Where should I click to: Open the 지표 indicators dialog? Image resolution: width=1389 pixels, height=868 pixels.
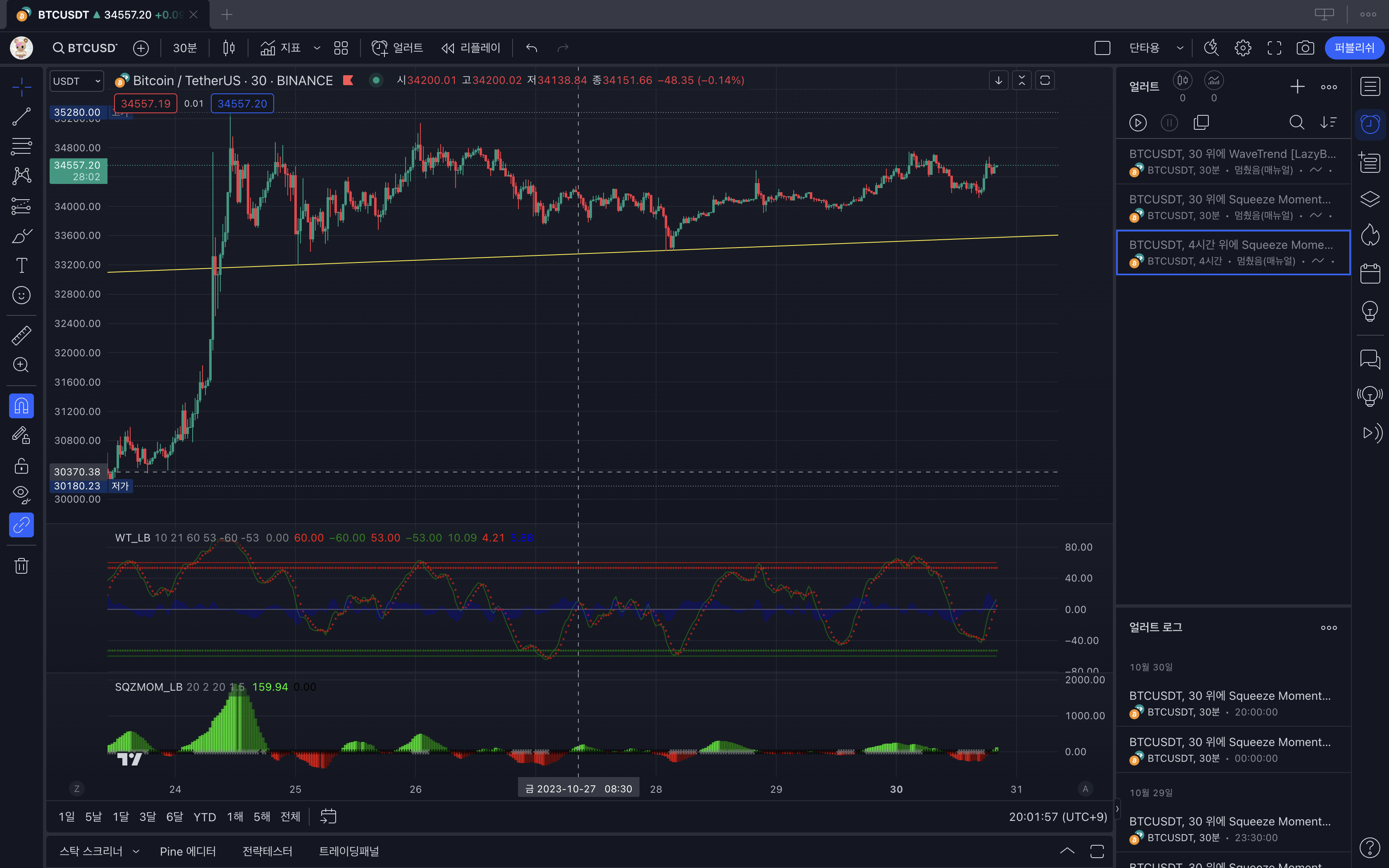click(281, 48)
